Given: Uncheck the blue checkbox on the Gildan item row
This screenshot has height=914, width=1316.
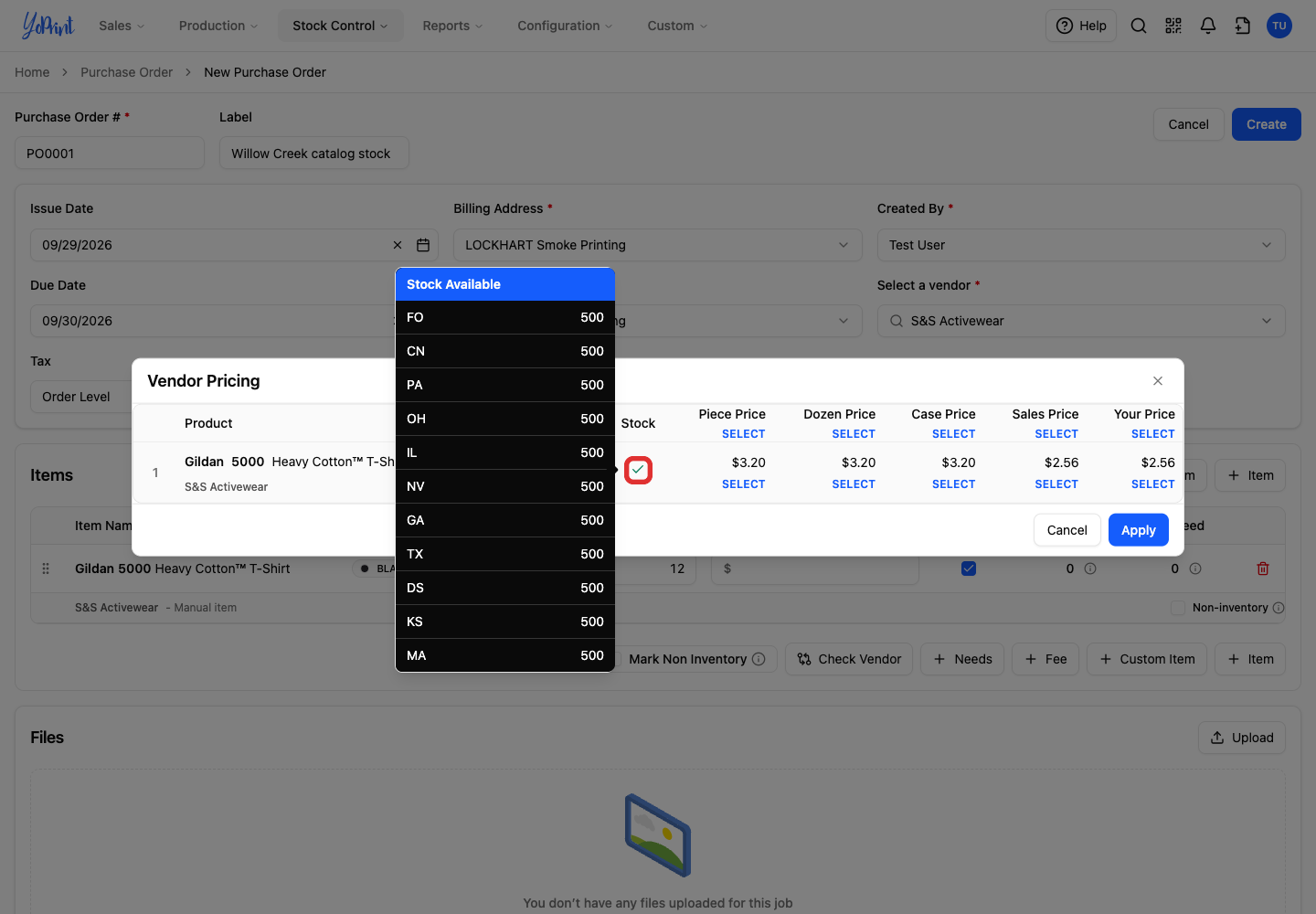Looking at the screenshot, I should tap(969, 569).
